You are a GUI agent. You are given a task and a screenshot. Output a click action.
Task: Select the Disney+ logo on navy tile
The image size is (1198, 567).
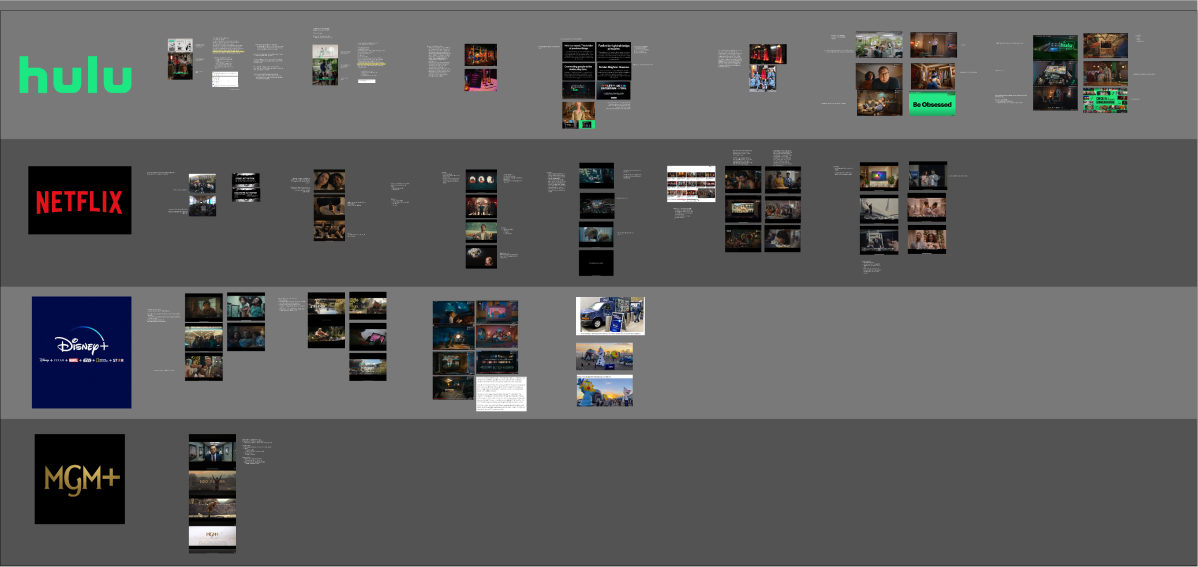tap(82, 352)
